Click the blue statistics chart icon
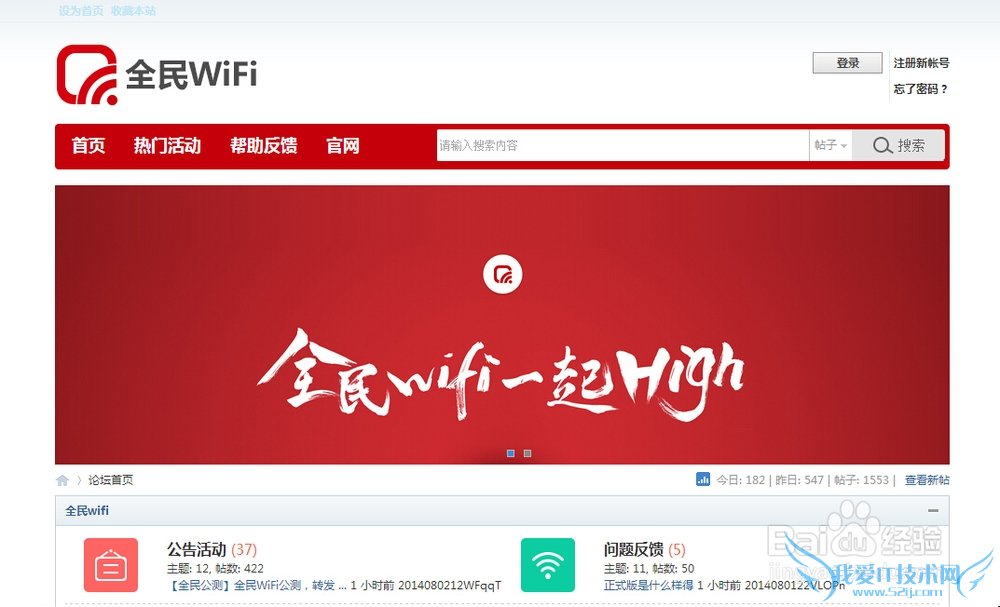 coord(703,479)
